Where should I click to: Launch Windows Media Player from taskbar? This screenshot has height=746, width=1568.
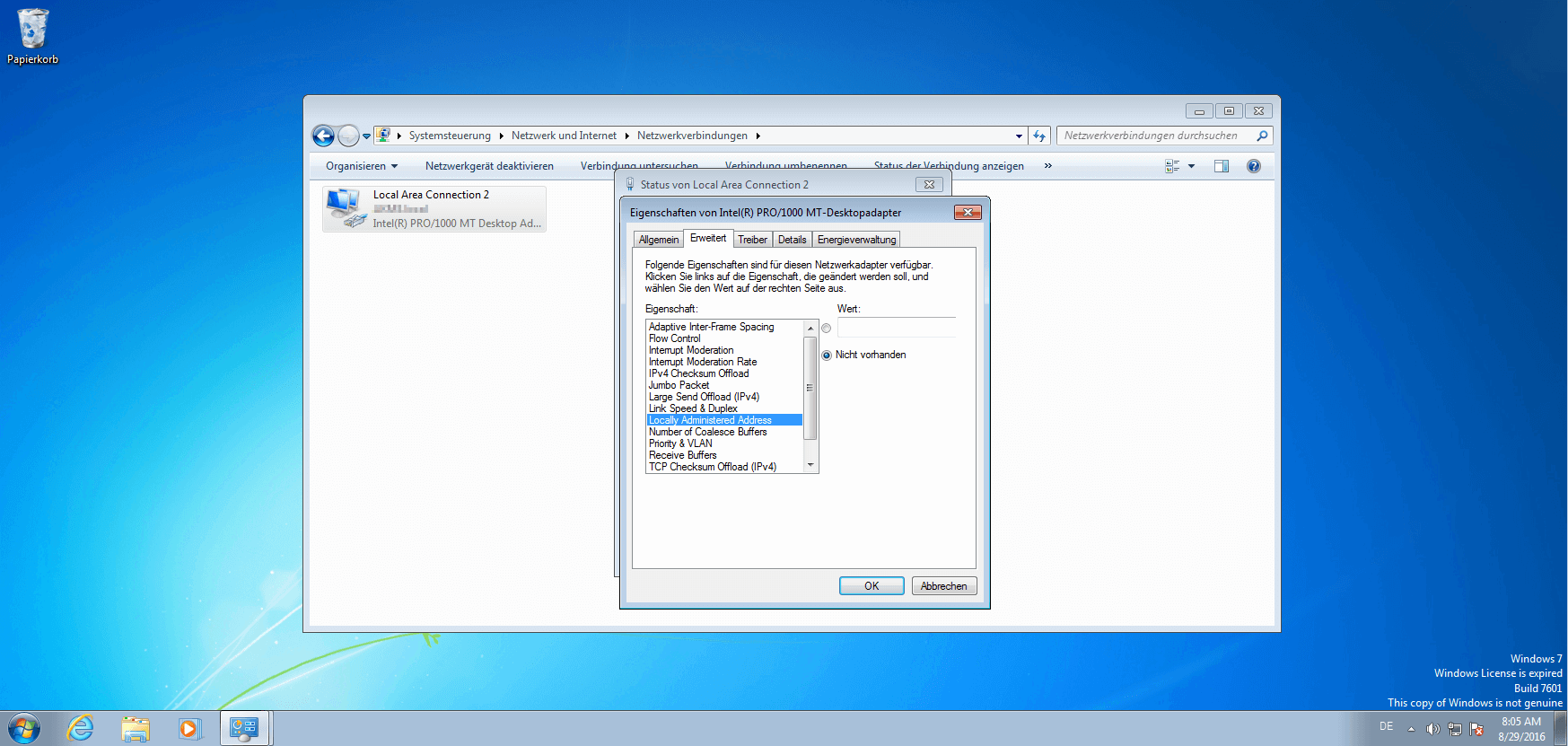(x=189, y=728)
